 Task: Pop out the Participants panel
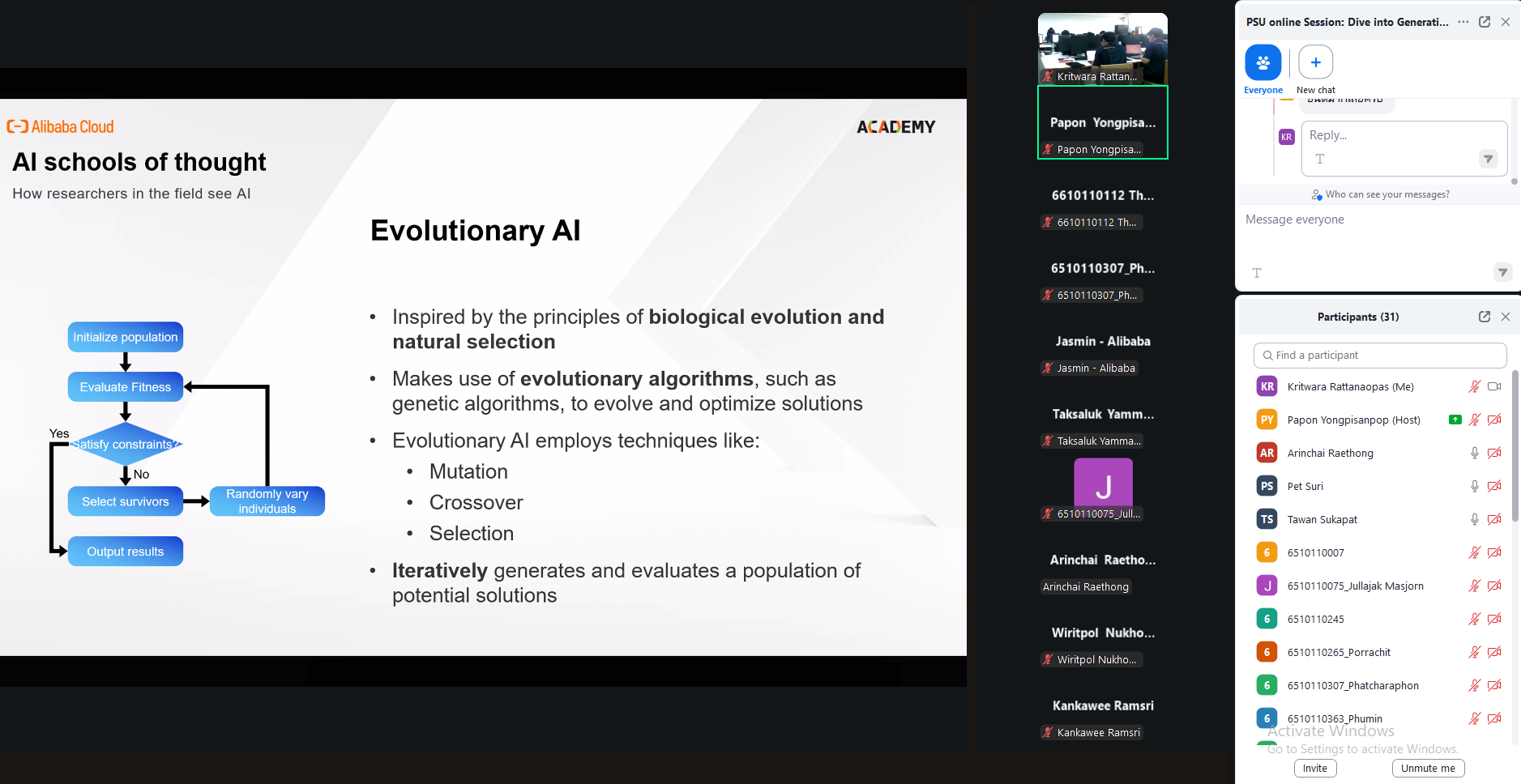pyautogui.click(x=1485, y=317)
